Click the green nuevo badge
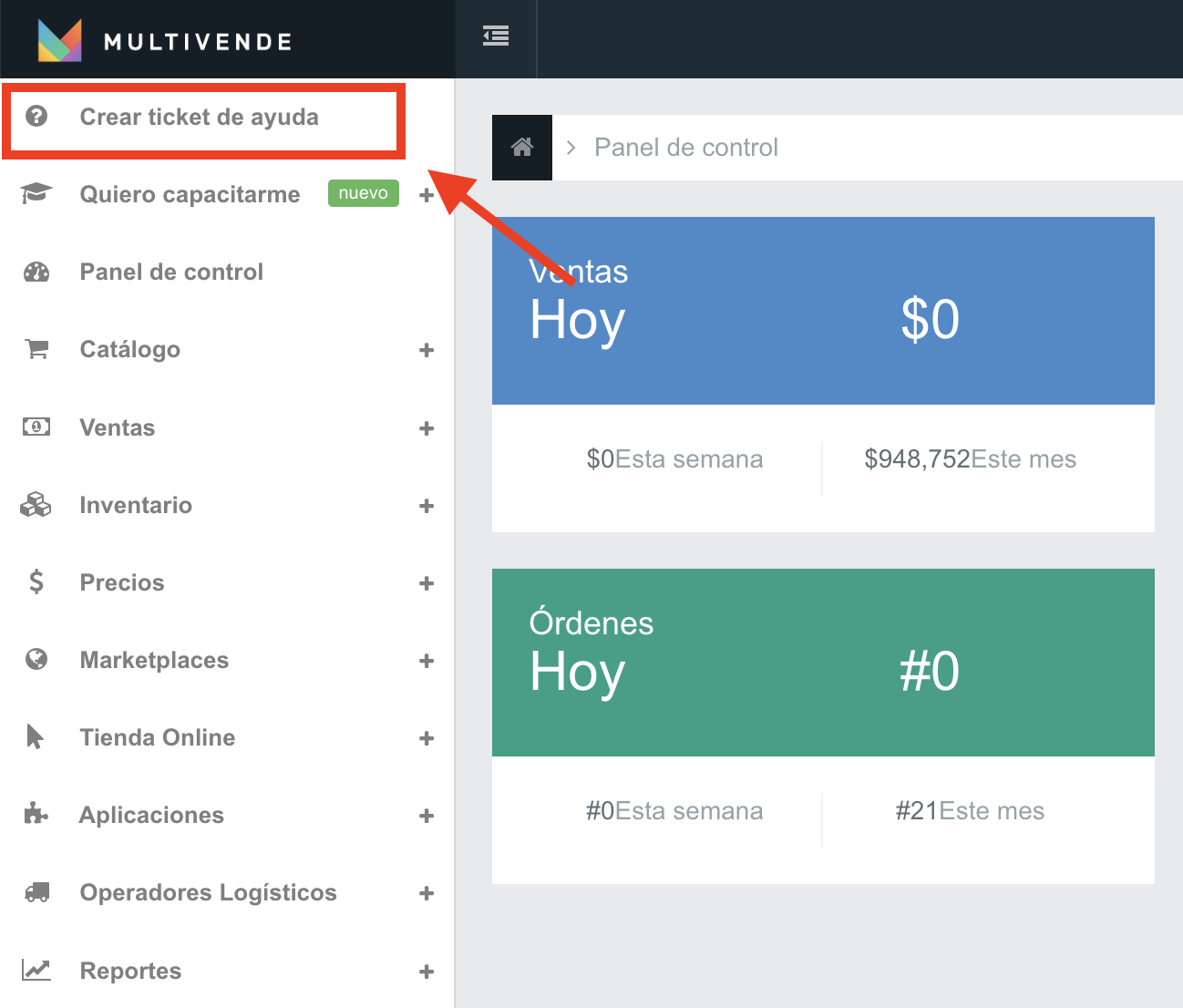Viewport: 1183px width, 1008px height. click(x=363, y=193)
